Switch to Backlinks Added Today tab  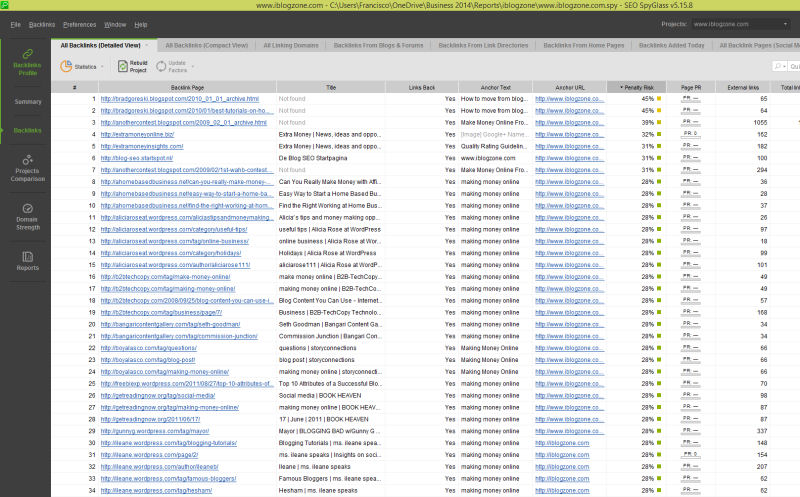pyautogui.click(x=671, y=45)
